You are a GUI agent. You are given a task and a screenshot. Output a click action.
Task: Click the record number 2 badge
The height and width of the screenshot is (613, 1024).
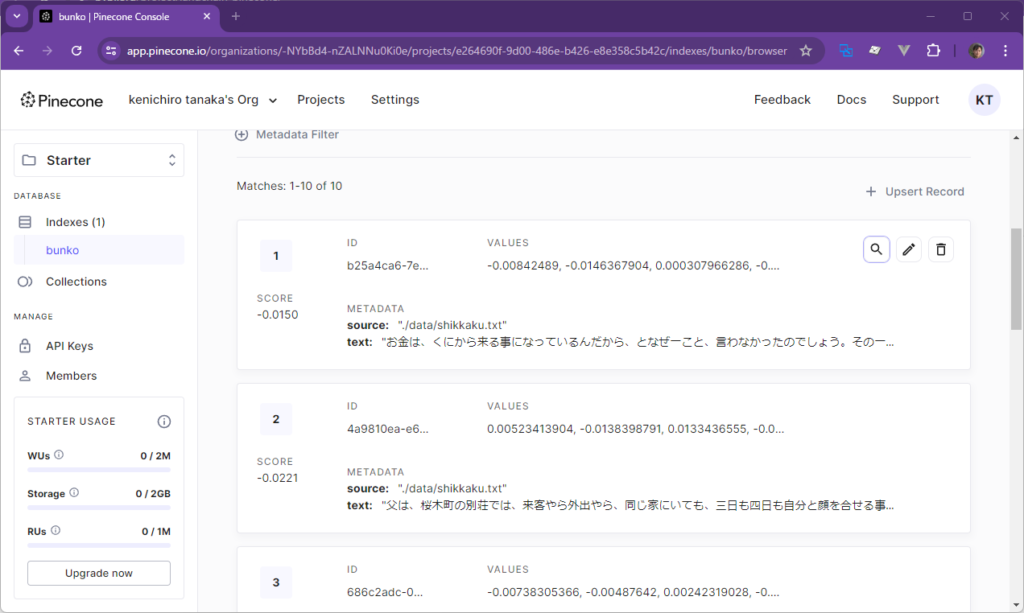coord(276,419)
